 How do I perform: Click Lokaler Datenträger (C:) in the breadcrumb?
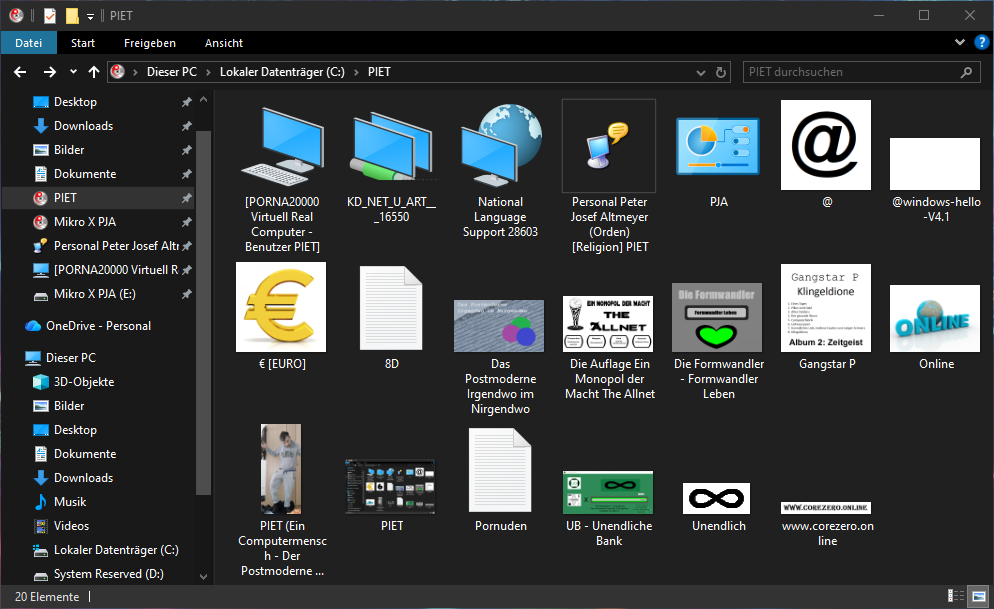tap(281, 72)
